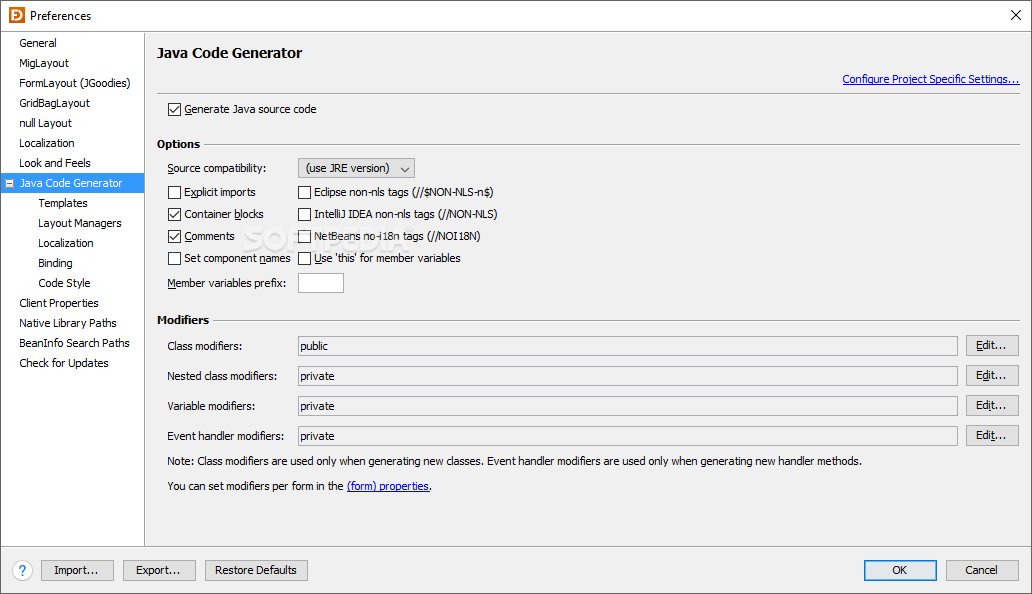
Task: Click Nested class modifiers field
Action: pyautogui.click(x=627, y=376)
